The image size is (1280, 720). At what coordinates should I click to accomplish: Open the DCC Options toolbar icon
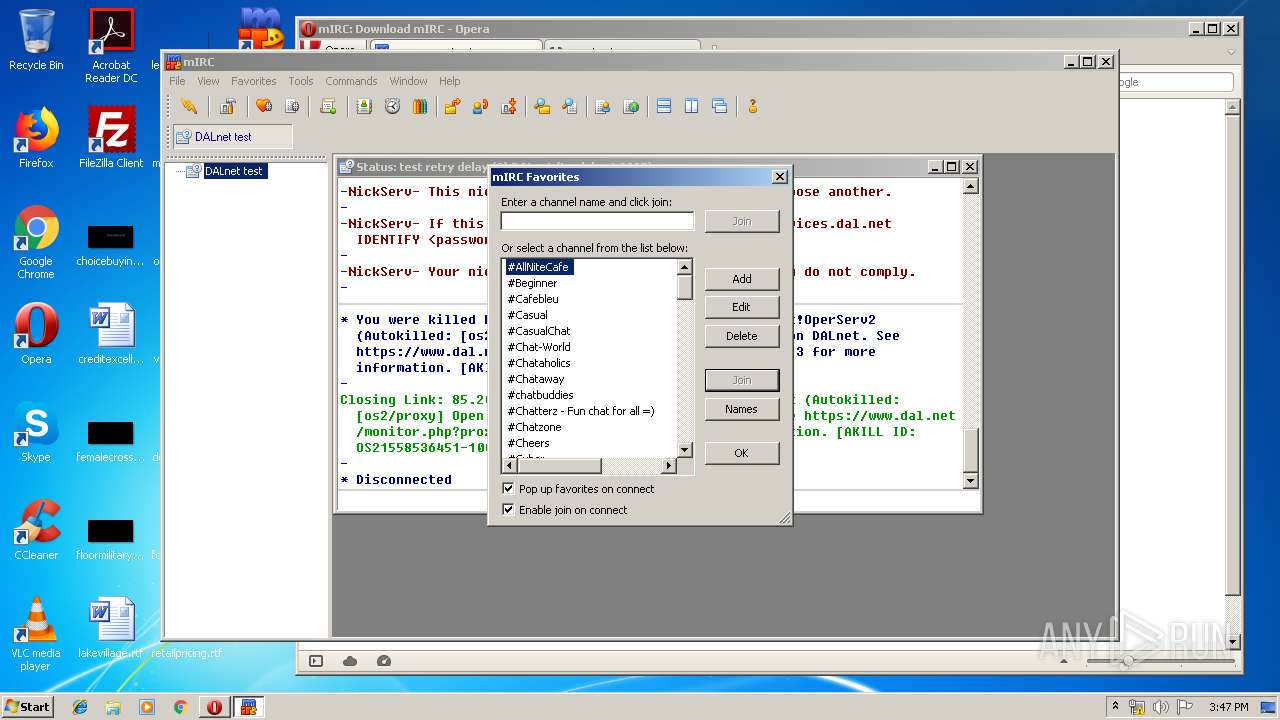click(x=509, y=106)
